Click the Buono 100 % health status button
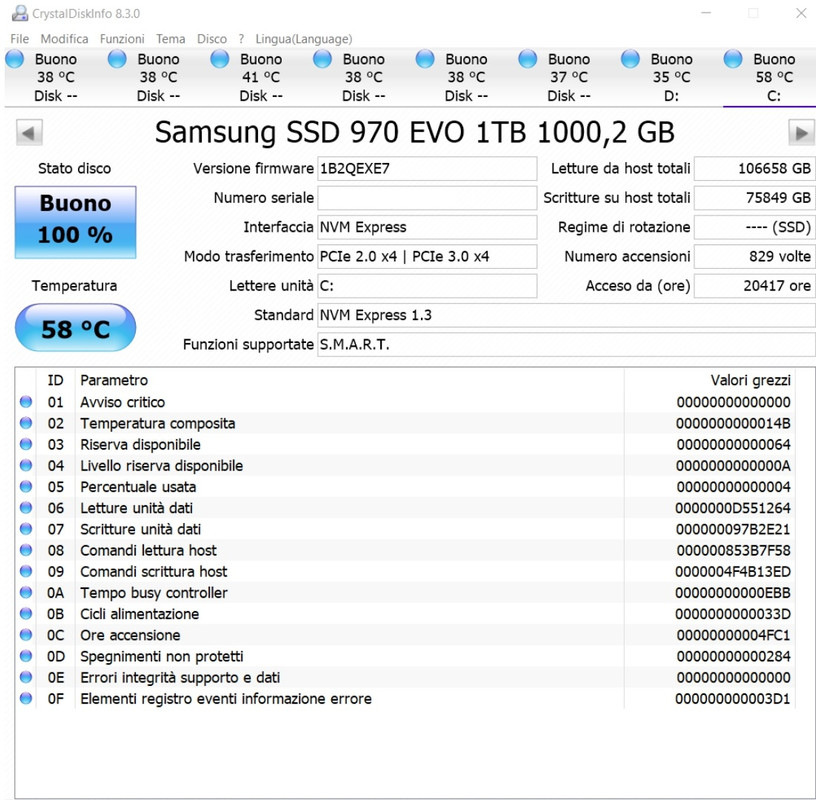 tap(75, 222)
